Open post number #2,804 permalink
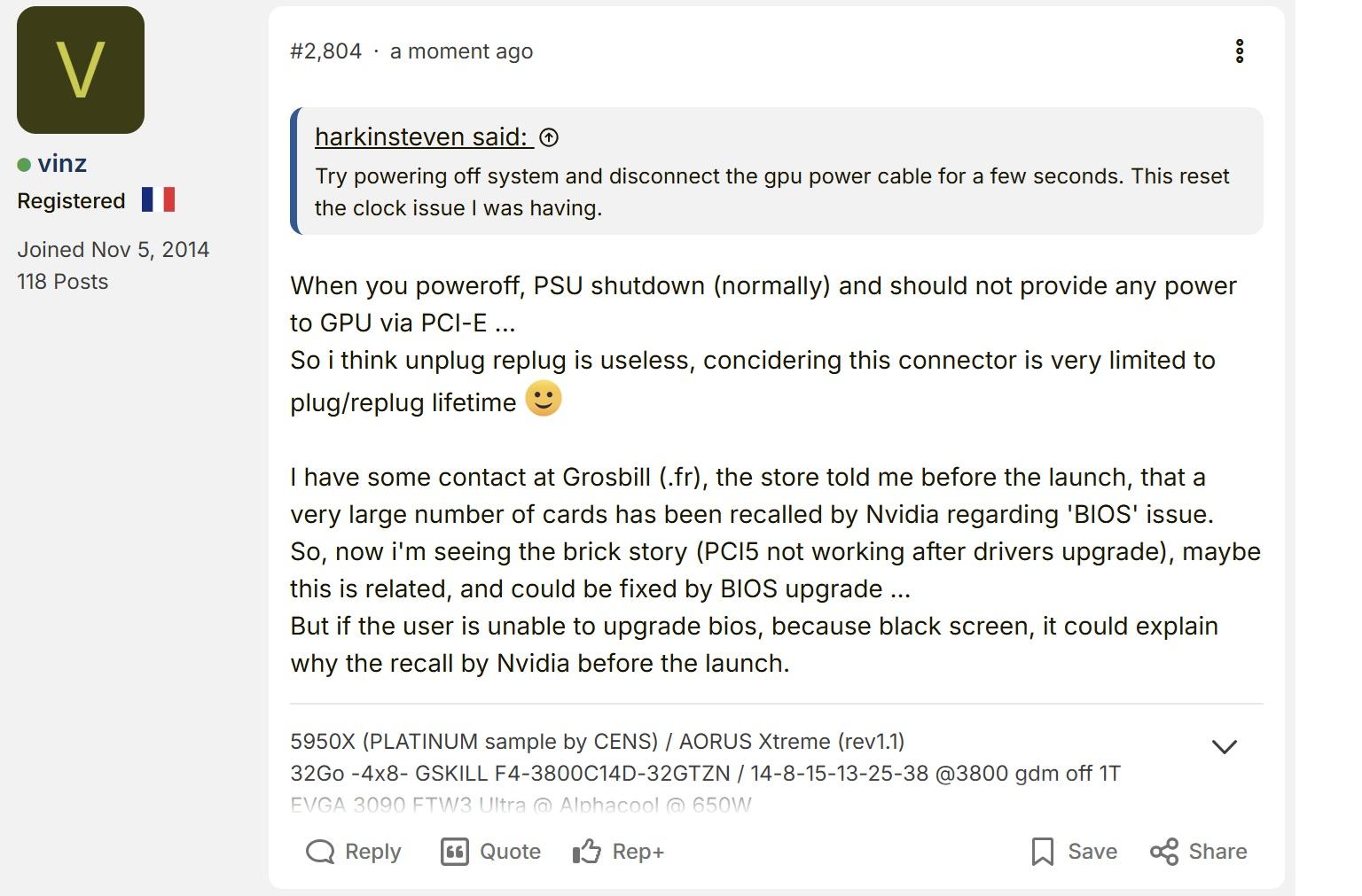The image size is (1362, 896). coord(325,51)
